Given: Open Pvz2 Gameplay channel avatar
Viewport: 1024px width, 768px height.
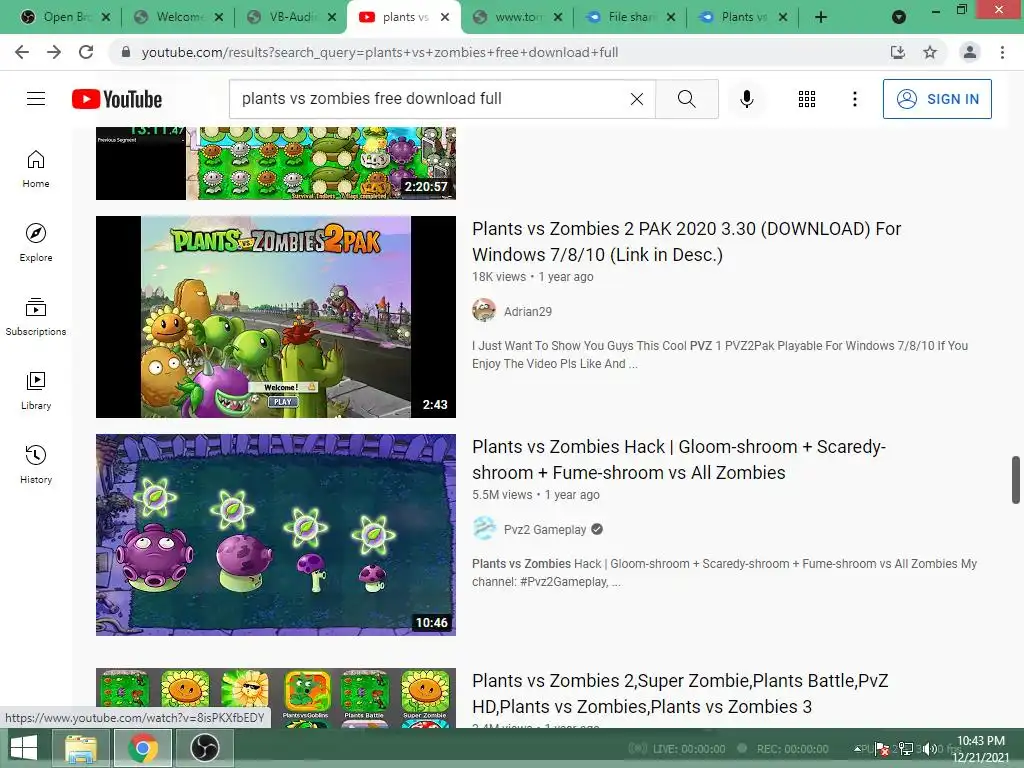Looking at the screenshot, I should tap(484, 528).
